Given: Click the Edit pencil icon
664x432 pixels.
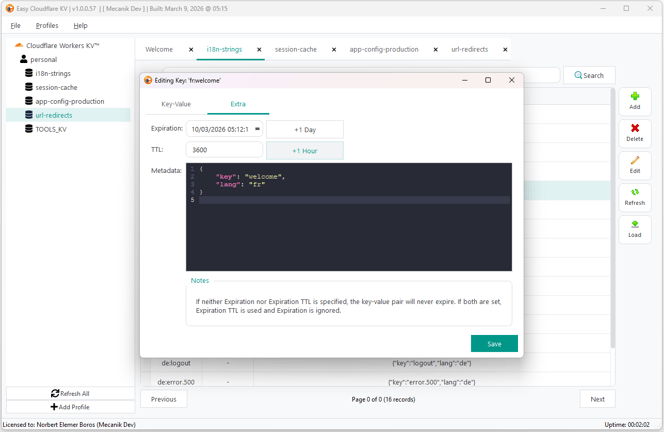Looking at the screenshot, I should point(634,160).
